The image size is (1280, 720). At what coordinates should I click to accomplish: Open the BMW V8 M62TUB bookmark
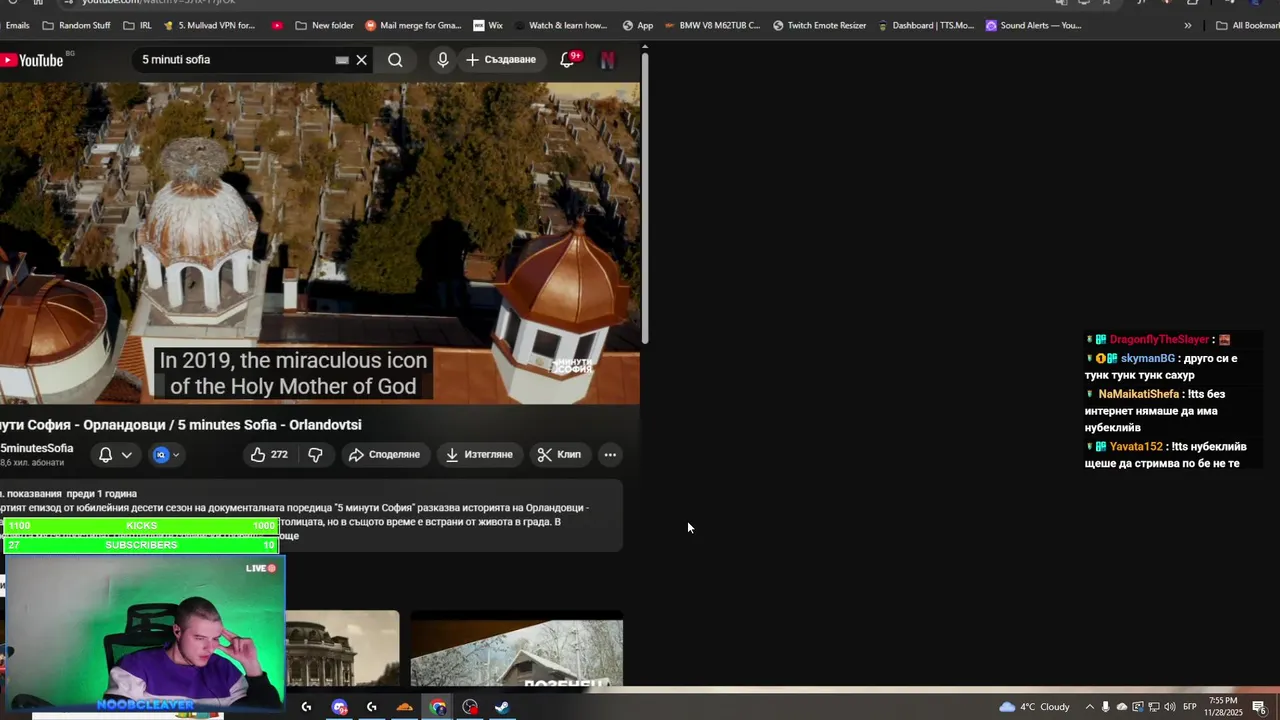click(712, 26)
